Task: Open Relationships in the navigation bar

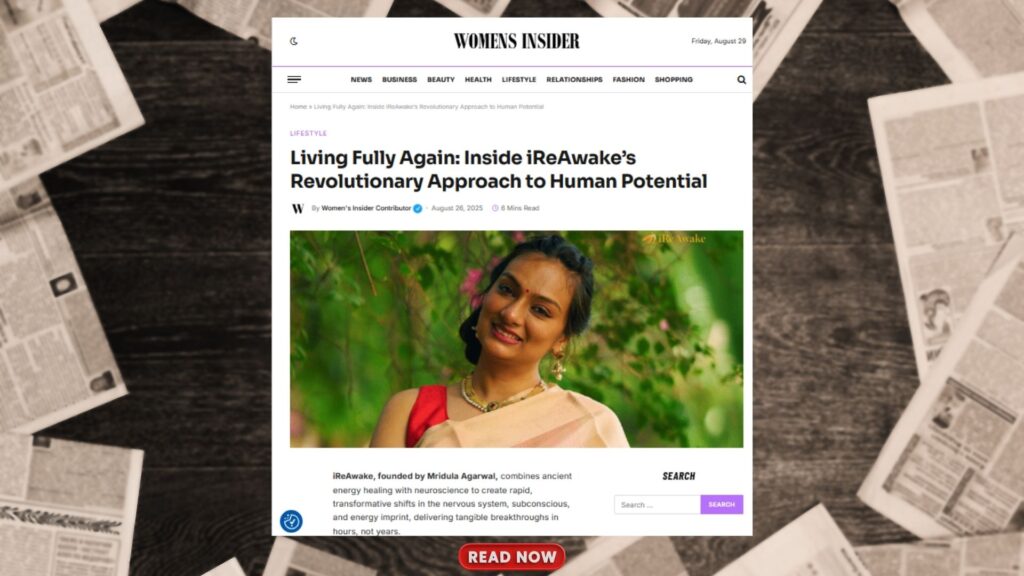Action: click(x=574, y=80)
